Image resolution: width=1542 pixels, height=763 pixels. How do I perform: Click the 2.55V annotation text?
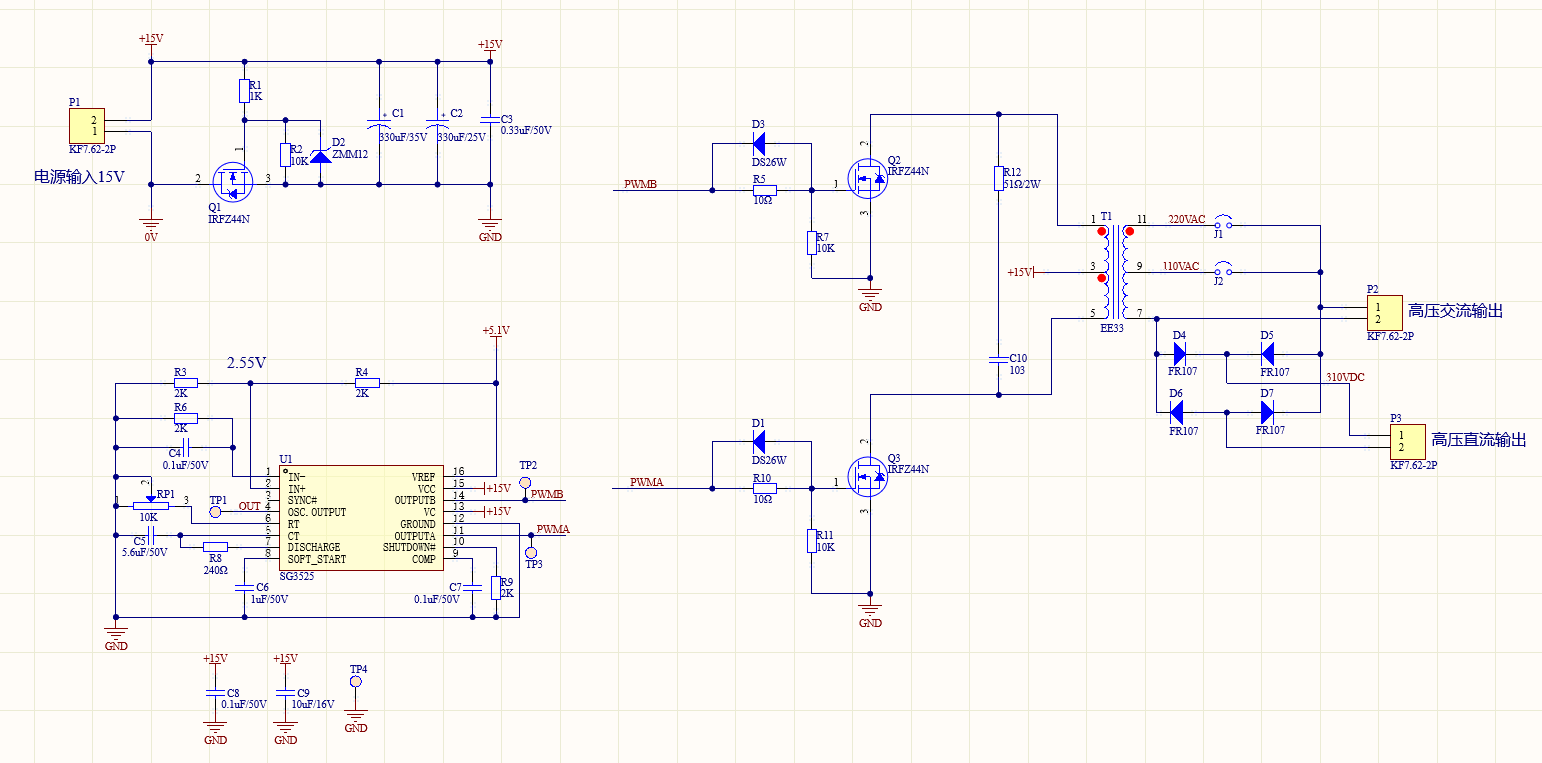[x=247, y=363]
